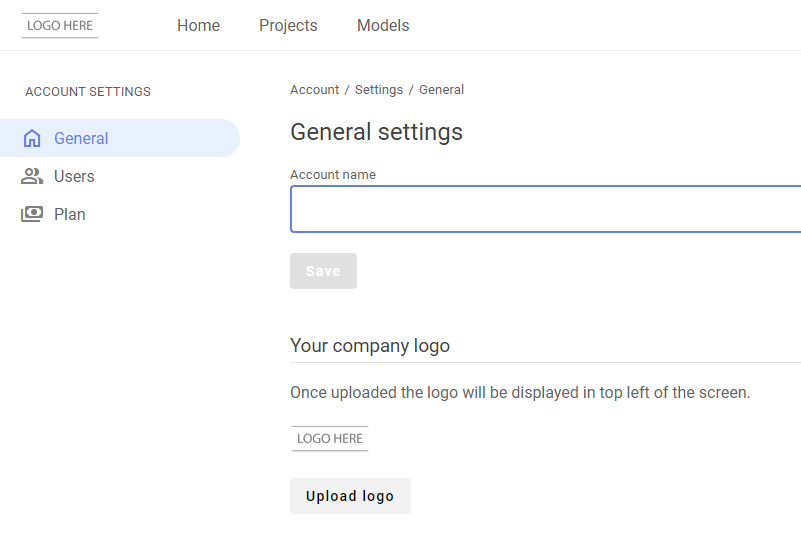801x544 pixels.
Task: Click the Users people icon in sidebar
Action: tap(32, 176)
